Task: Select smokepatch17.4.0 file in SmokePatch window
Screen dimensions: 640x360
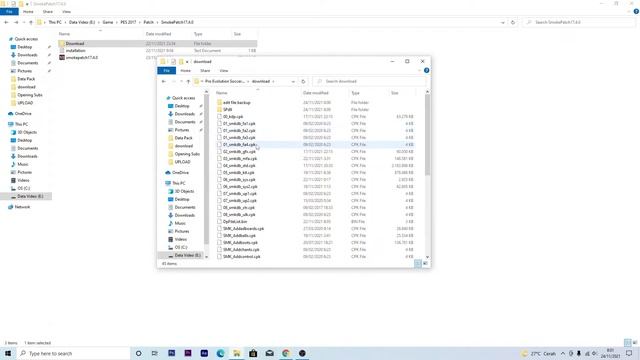Action: [x=82, y=58]
